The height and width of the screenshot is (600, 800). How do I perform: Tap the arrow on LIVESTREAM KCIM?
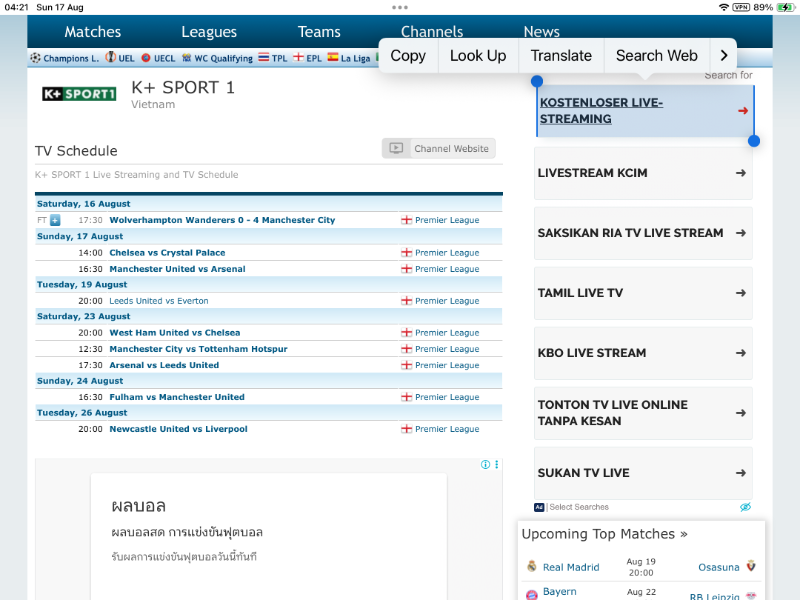tap(740, 173)
